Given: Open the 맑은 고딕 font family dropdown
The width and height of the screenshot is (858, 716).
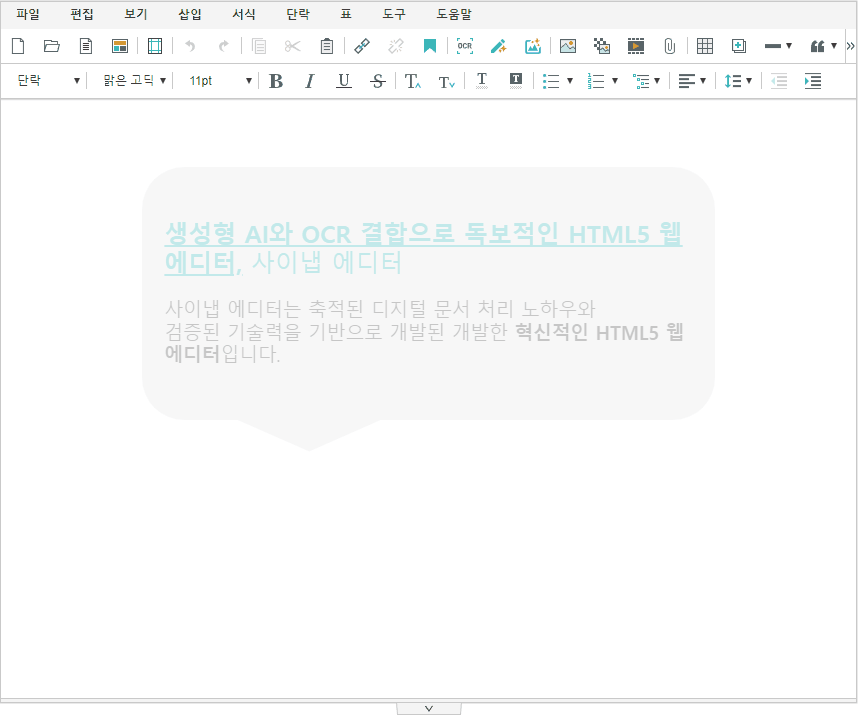Looking at the screenshot, I should tap(135, 81).
